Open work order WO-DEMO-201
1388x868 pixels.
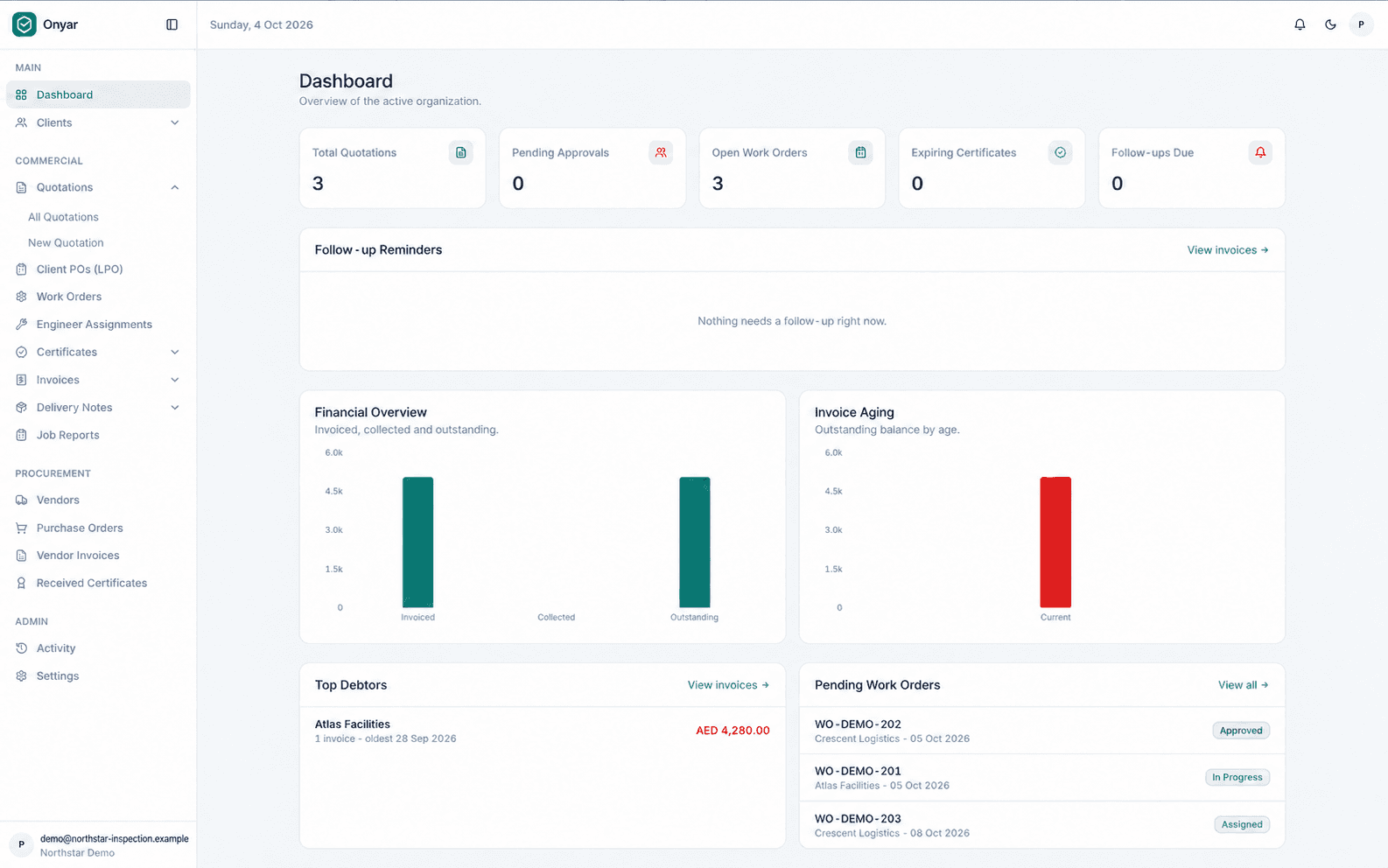click(x=1042, y=778)
